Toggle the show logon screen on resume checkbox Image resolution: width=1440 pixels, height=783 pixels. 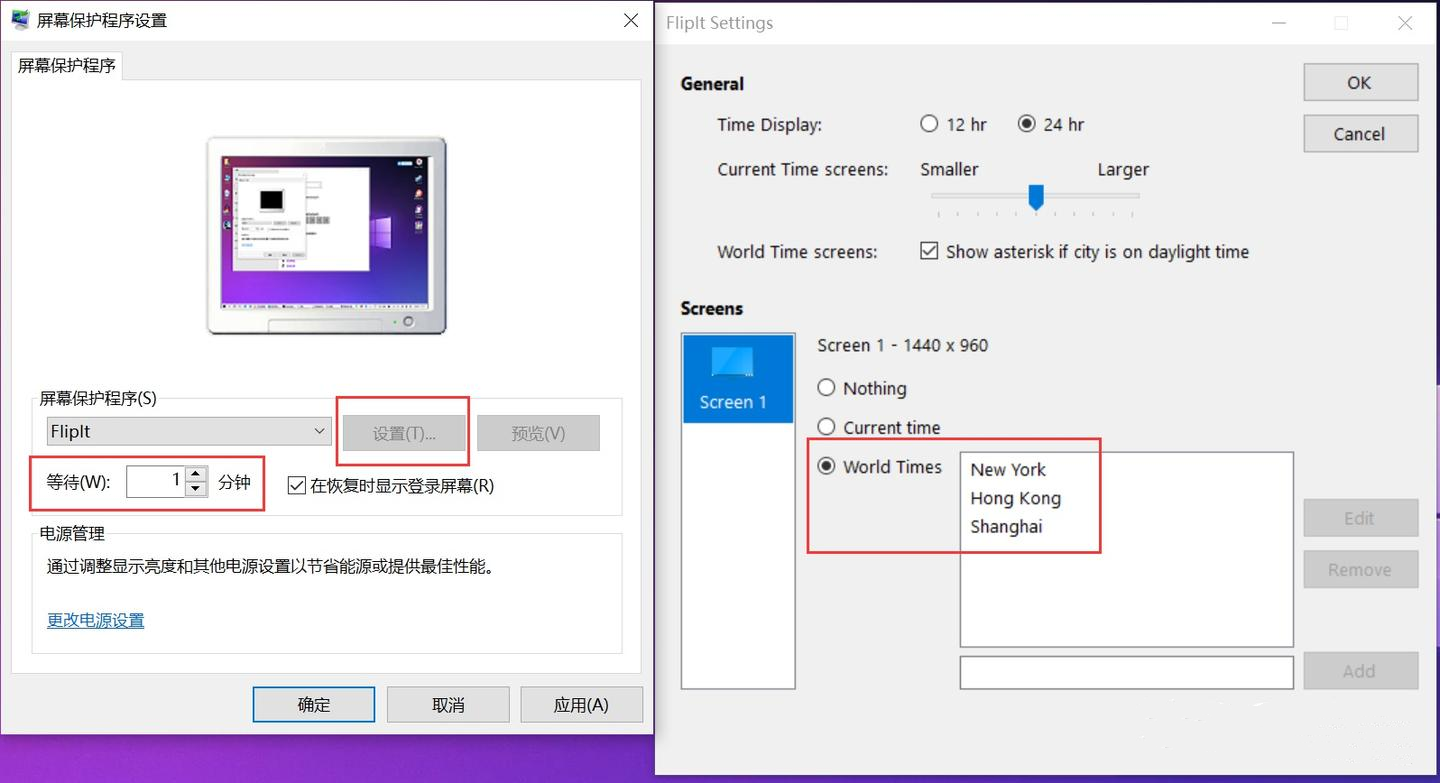click(296, 486)
